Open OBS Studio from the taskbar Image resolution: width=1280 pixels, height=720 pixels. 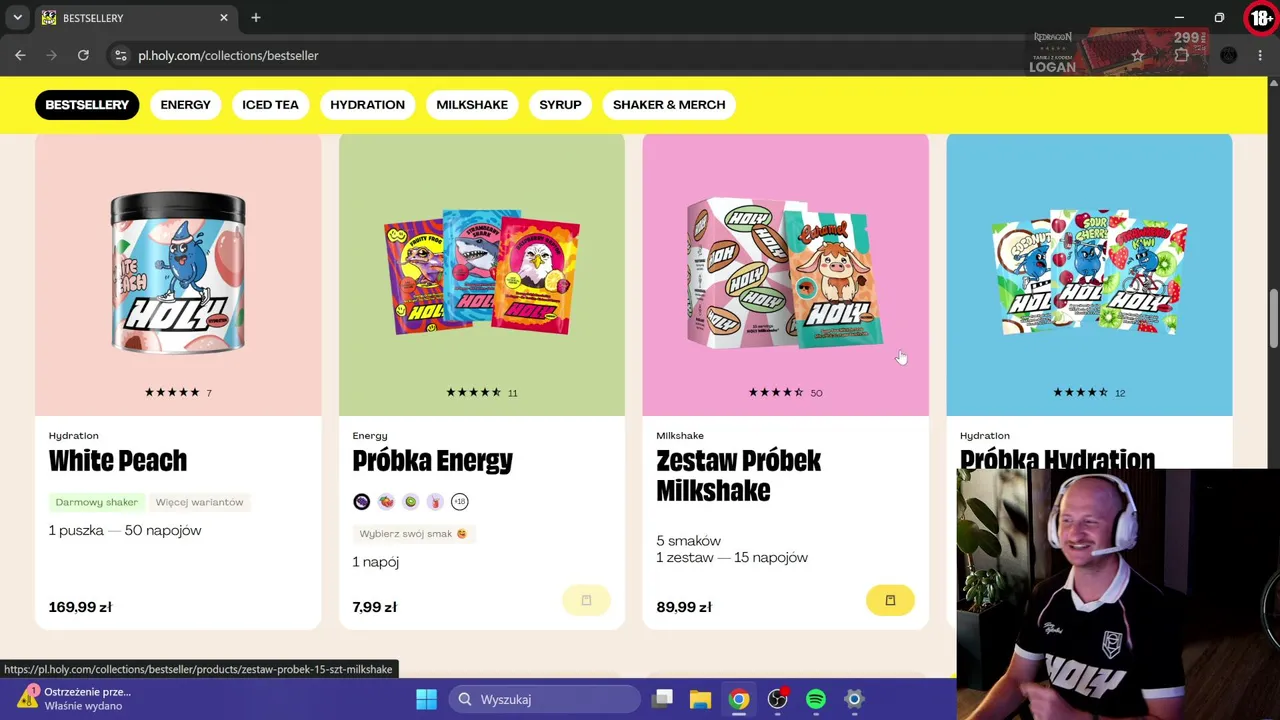[x=777, y=699]
